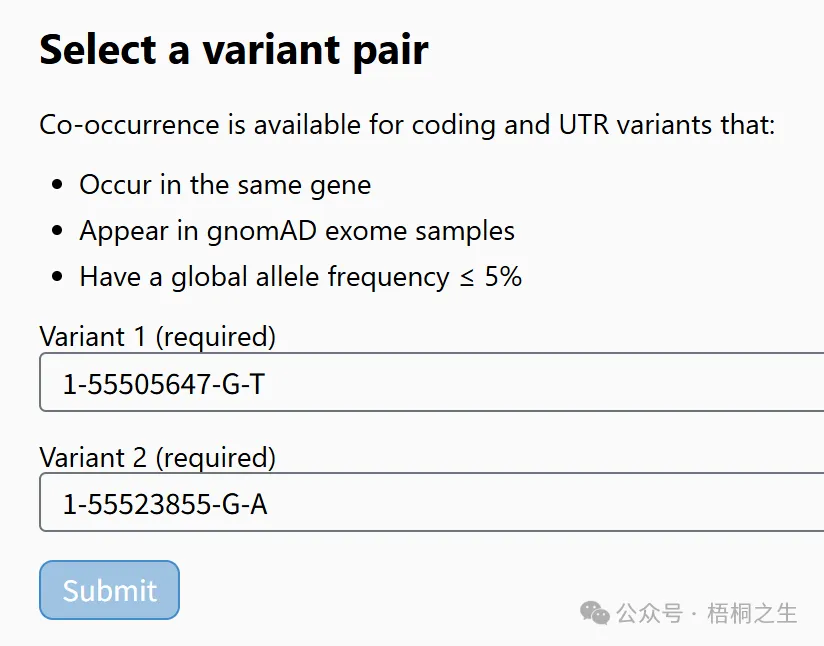Select the 'Appear in gnomAD exome samples' line
Viewport: 824px width, 646px height.
[297, 231]
